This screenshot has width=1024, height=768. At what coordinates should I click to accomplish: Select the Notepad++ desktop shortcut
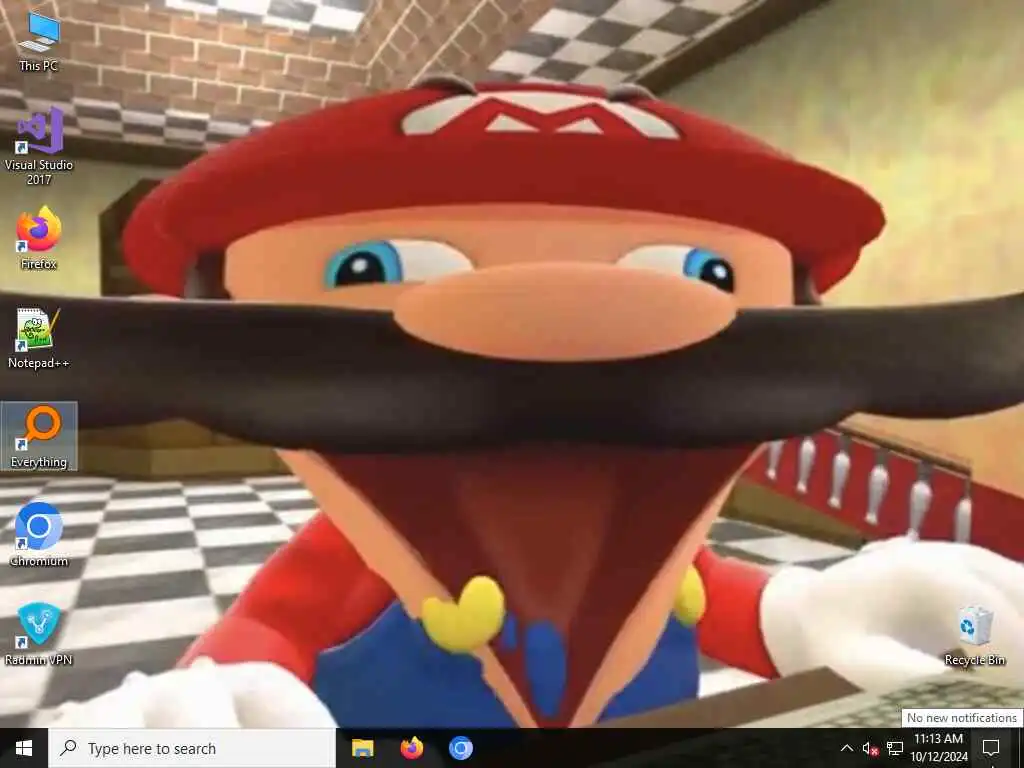pos(39,338)
